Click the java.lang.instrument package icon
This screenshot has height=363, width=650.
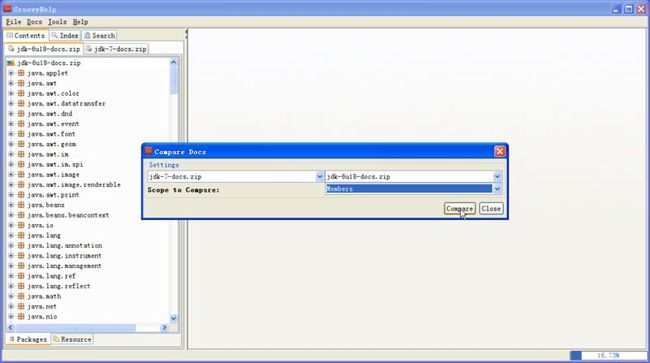[x=21, y=256]
